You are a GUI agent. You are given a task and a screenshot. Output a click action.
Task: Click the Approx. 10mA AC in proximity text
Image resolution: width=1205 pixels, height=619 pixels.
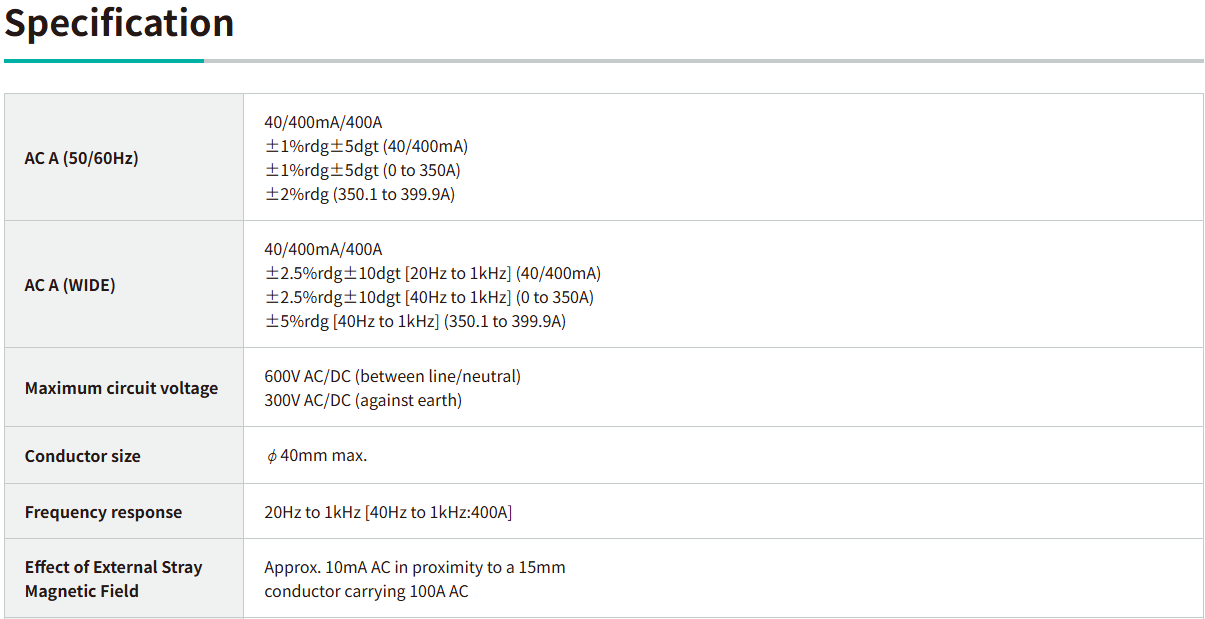coord(414,567)
